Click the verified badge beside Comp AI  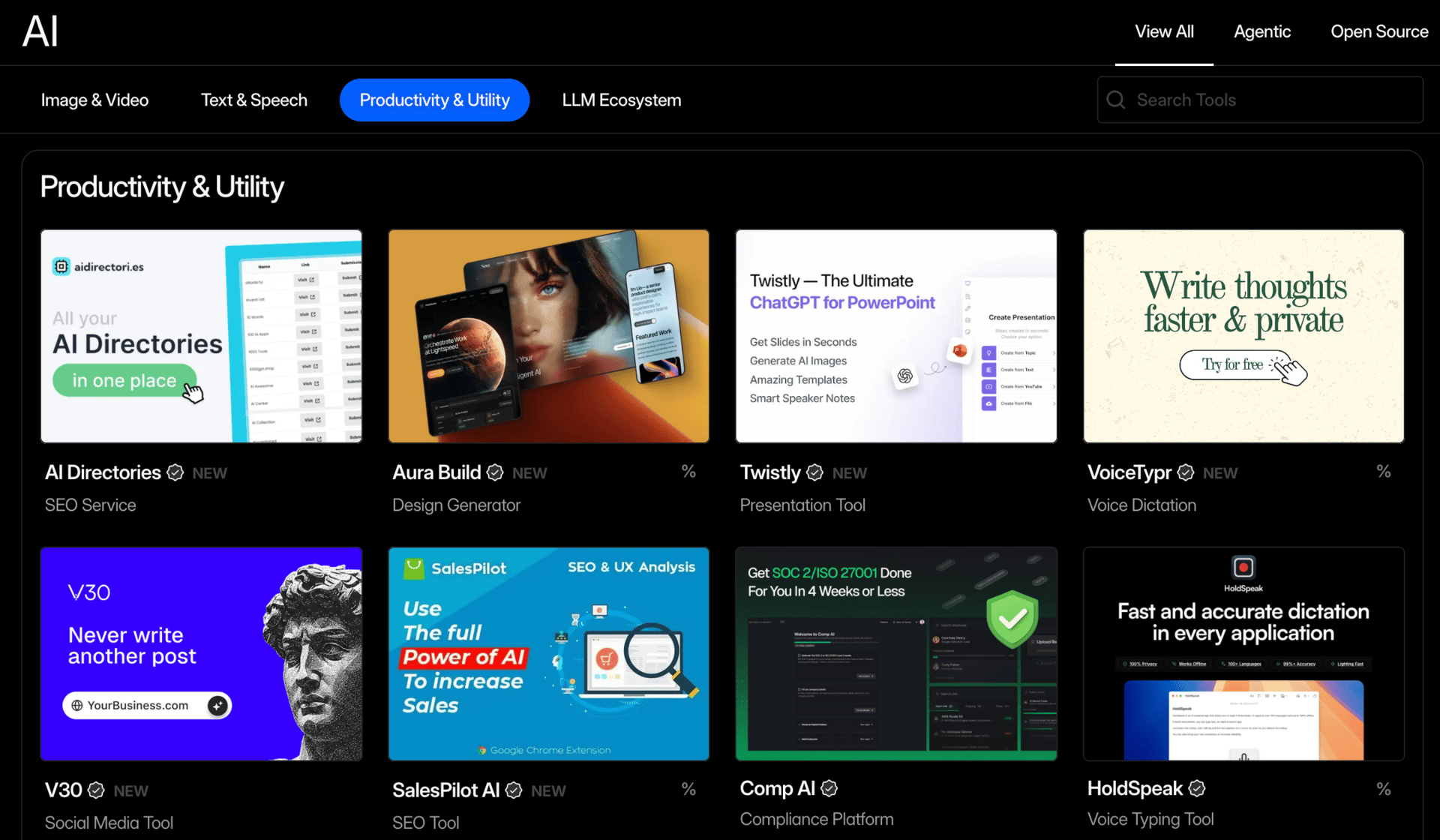829,788
